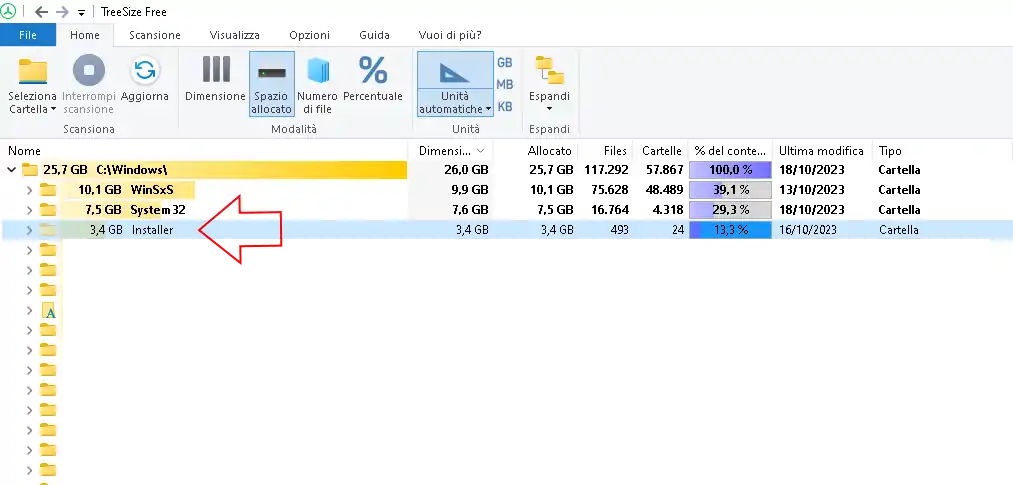Expand the System32 folder
Screen dimensions: 1013x485
tap(29, 210)
